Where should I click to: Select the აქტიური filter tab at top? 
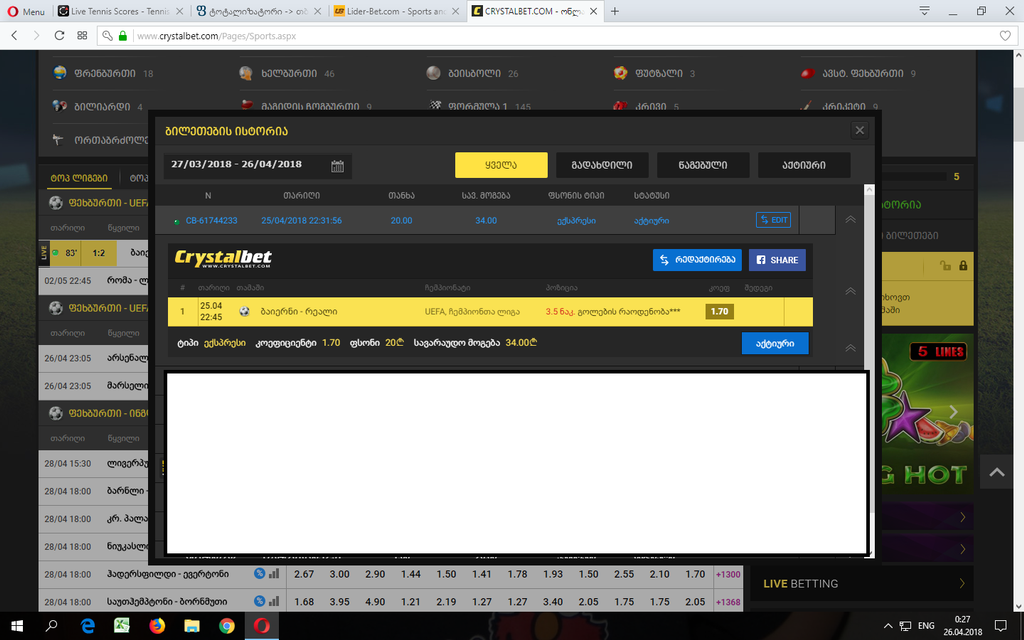pyautogui.click(x=804, y=165)
